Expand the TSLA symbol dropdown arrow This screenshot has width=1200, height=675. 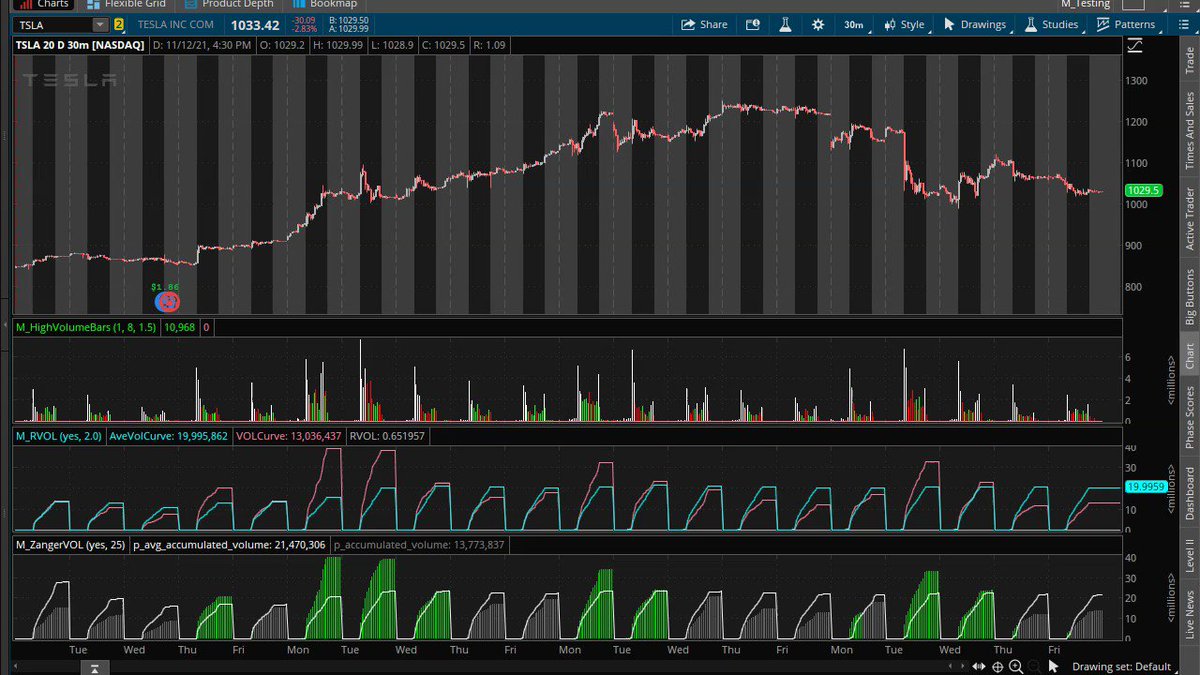click(100, 24)
